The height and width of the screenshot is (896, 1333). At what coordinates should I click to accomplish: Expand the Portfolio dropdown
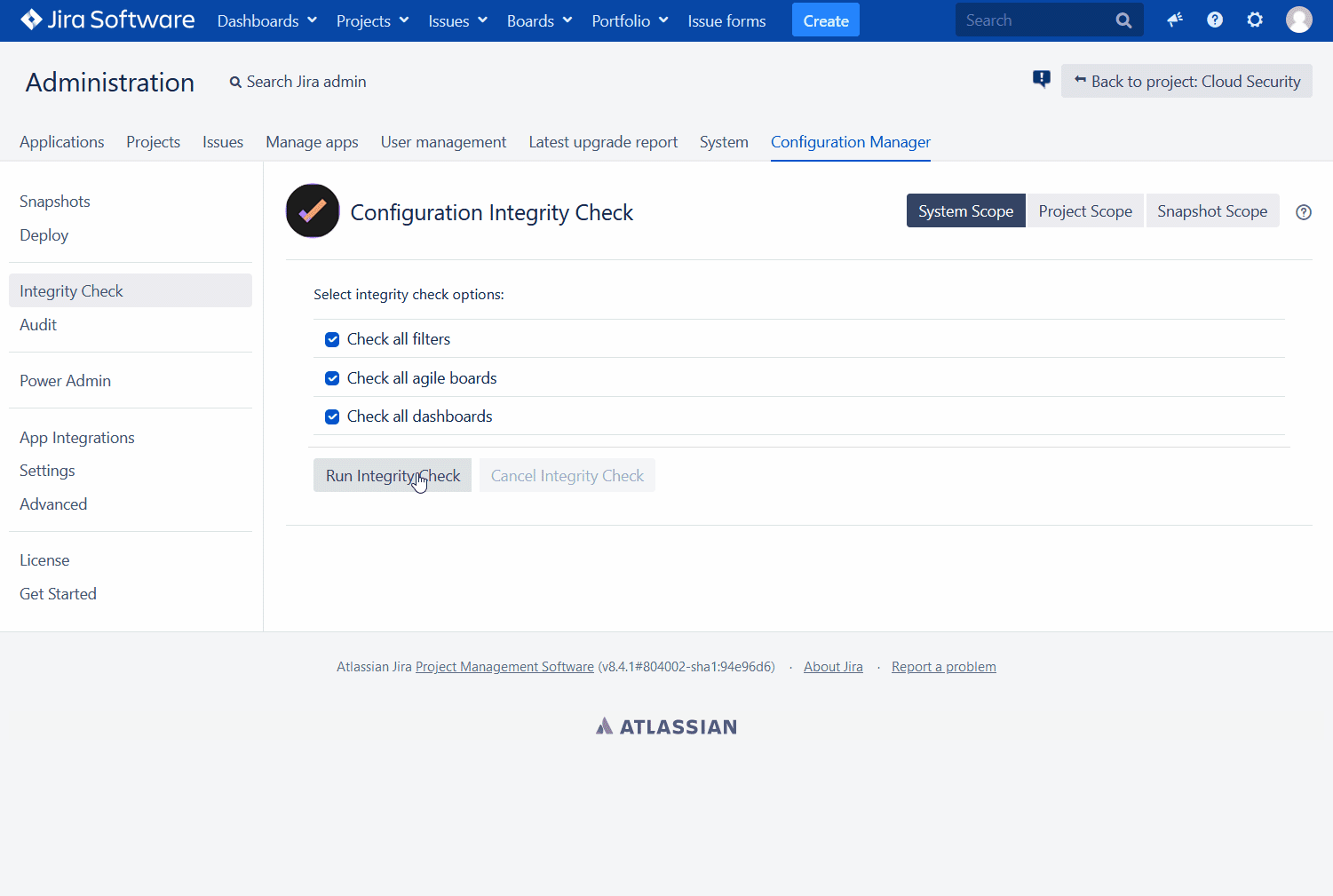pos(630,20)
